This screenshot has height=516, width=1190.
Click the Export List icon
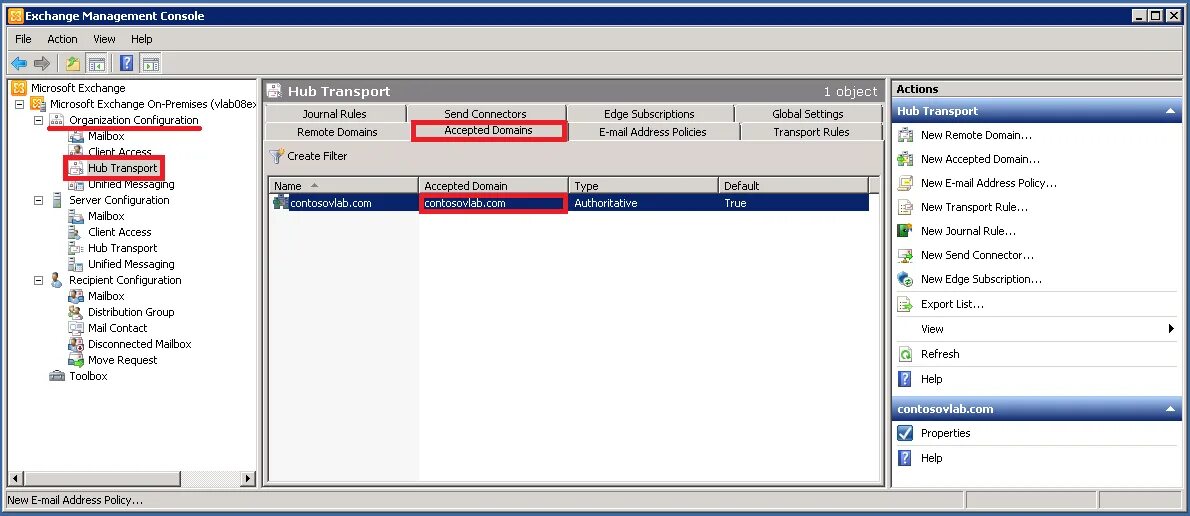tap(905, 304)
